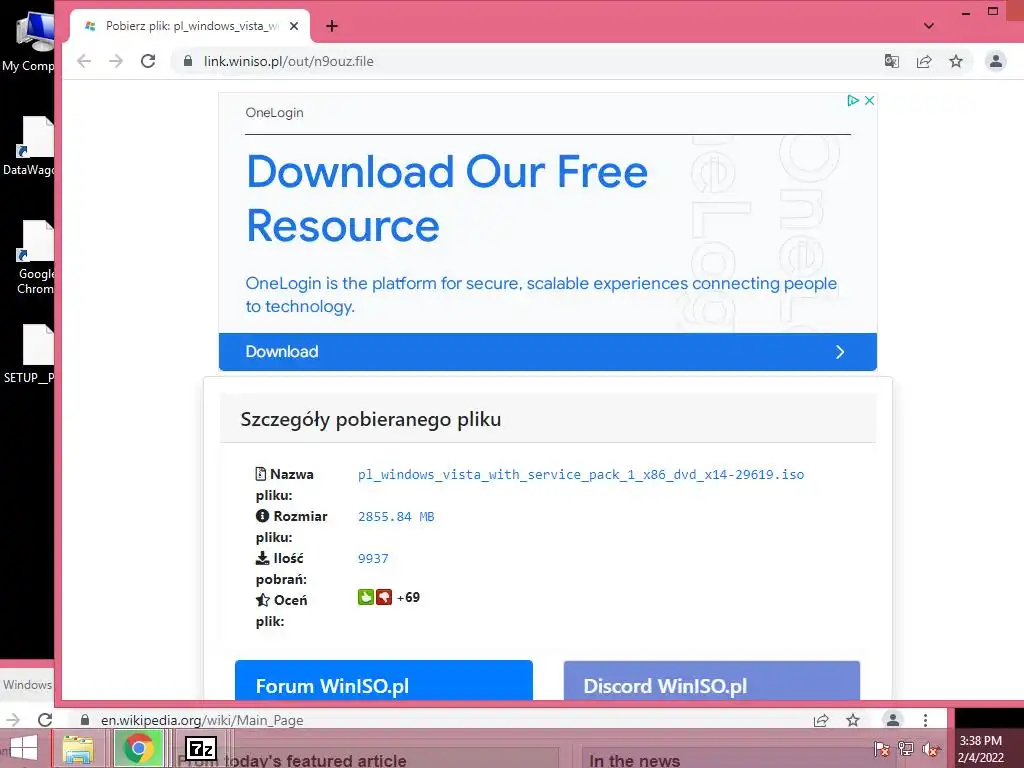The height and width of the screenshot is (768, 1024).
Task: Bookmark the winiso.pl page with the star
Action: click(956, 61)
